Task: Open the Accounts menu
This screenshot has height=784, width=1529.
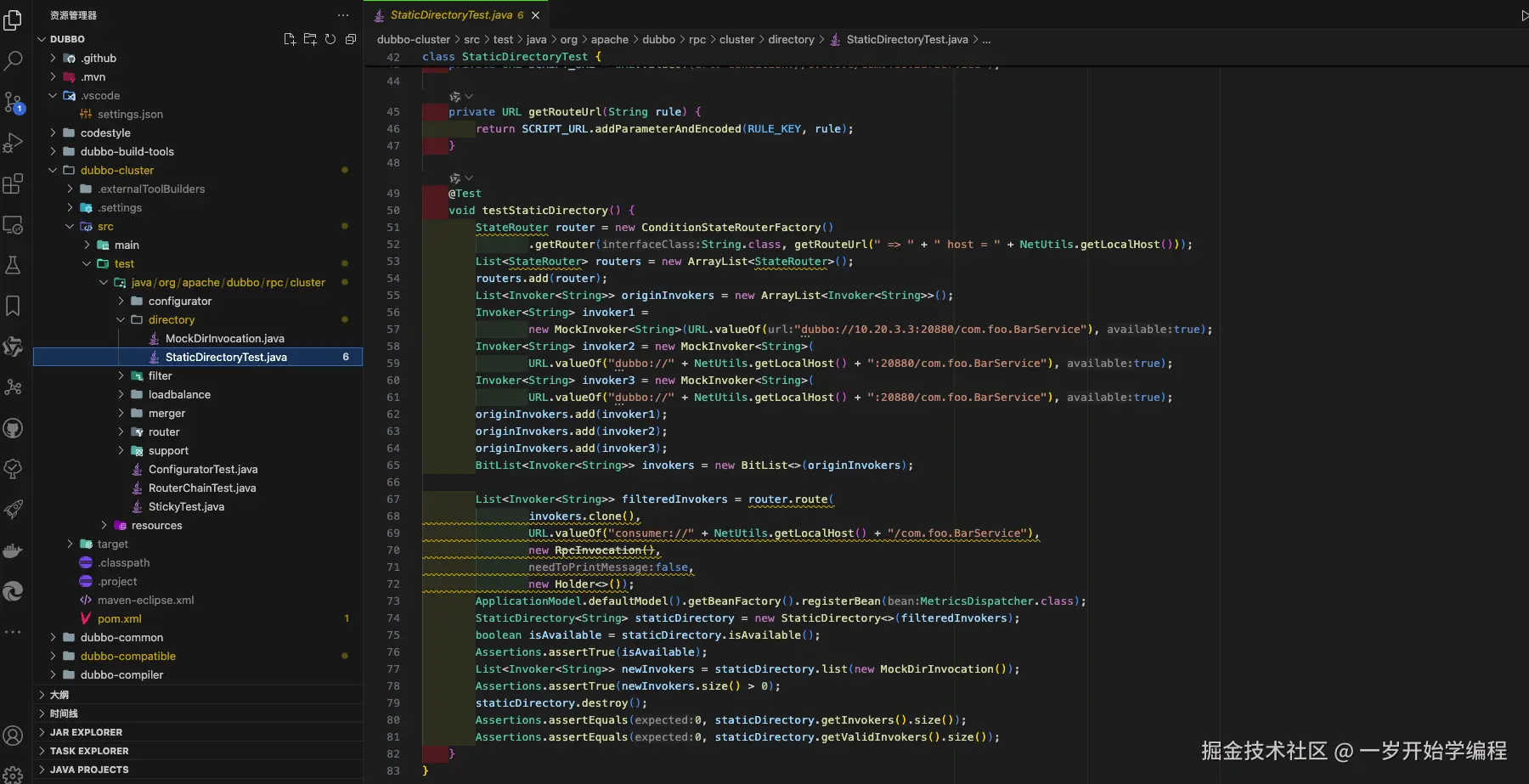Action: (x=13, y=736)
